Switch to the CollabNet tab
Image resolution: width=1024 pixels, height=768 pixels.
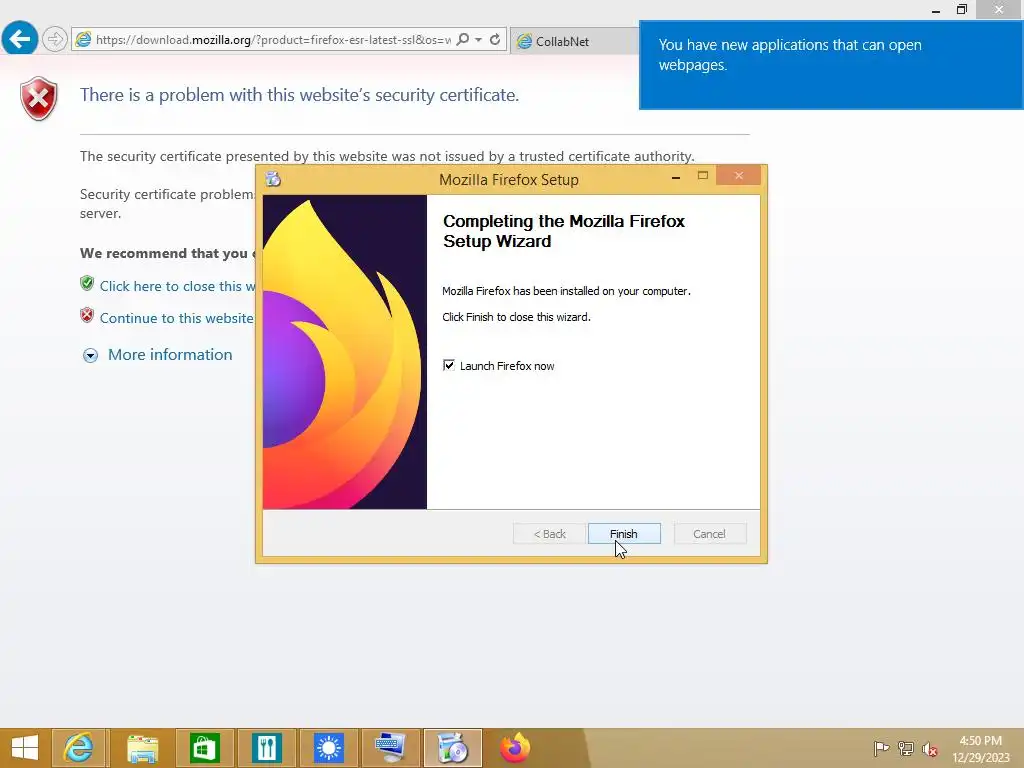pos(573,41)
